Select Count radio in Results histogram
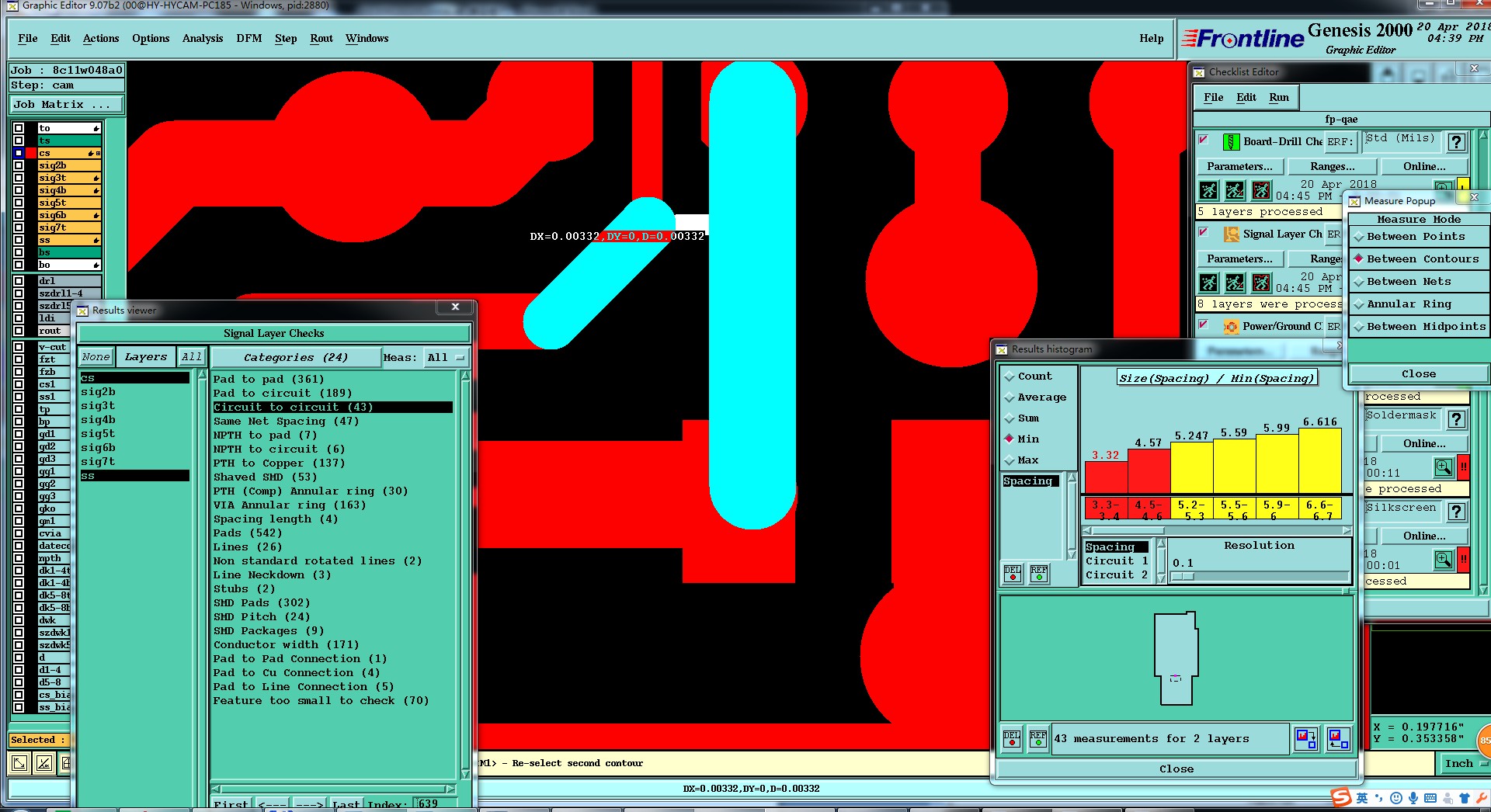This screenshot has height=812, width=1491. (1010, 377)
